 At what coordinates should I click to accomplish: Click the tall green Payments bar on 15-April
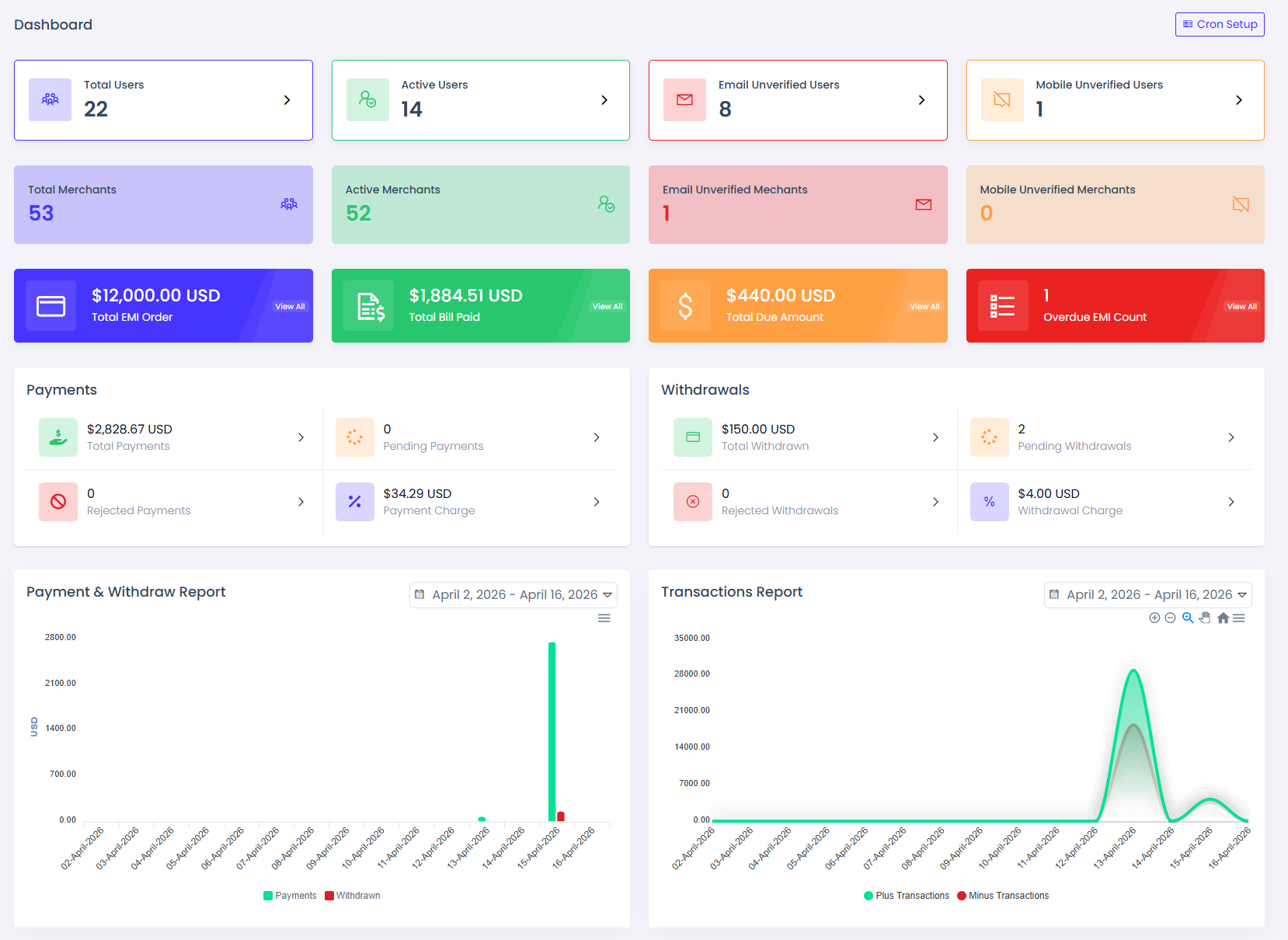[x=552, y=732]
